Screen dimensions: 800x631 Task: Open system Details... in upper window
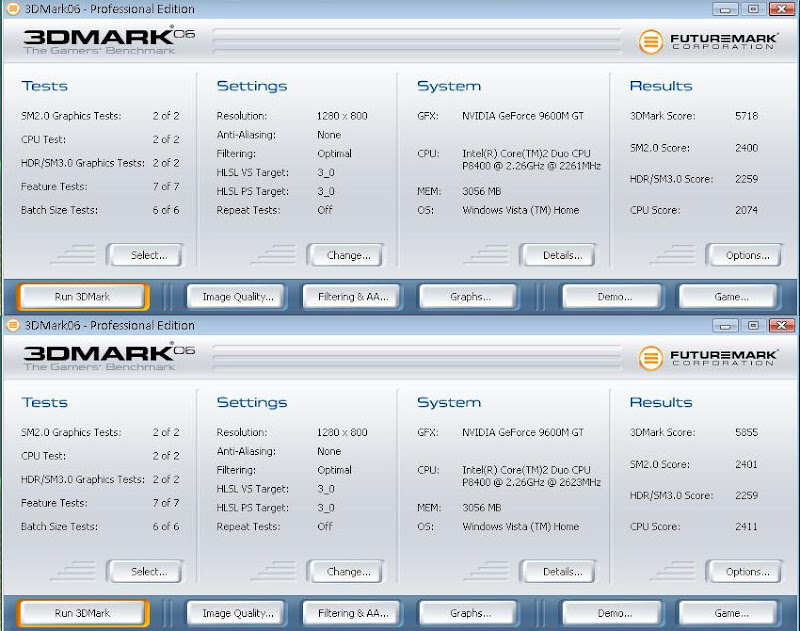coord(558,255)
